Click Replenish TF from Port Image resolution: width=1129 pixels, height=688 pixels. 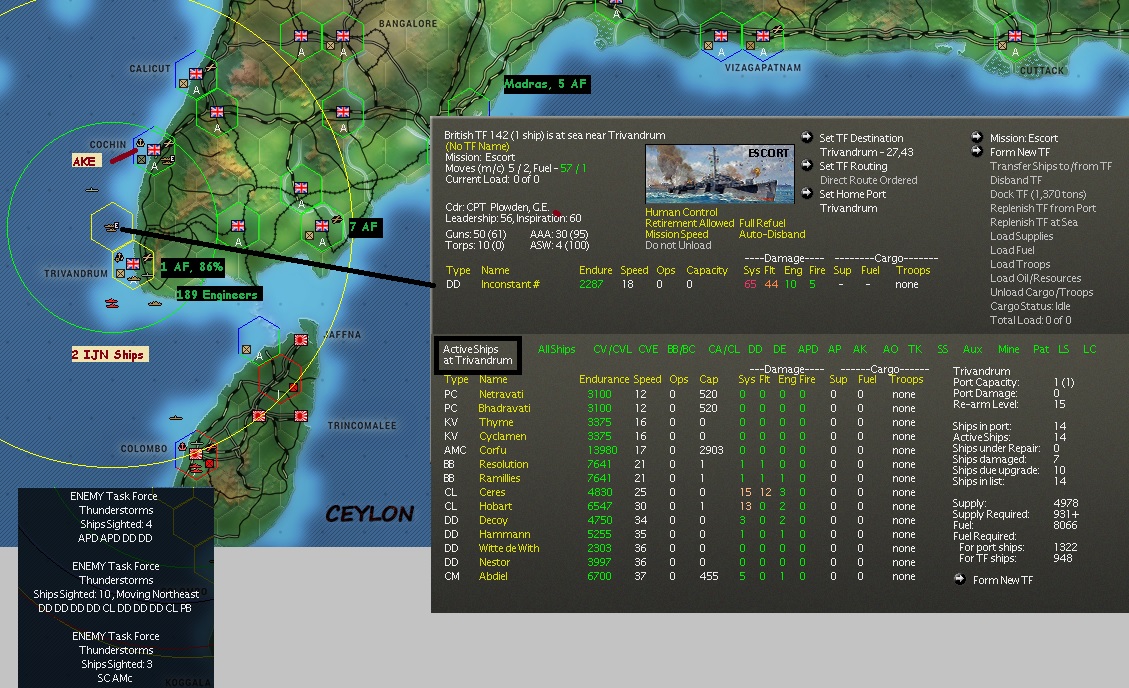click(1043, 208)
